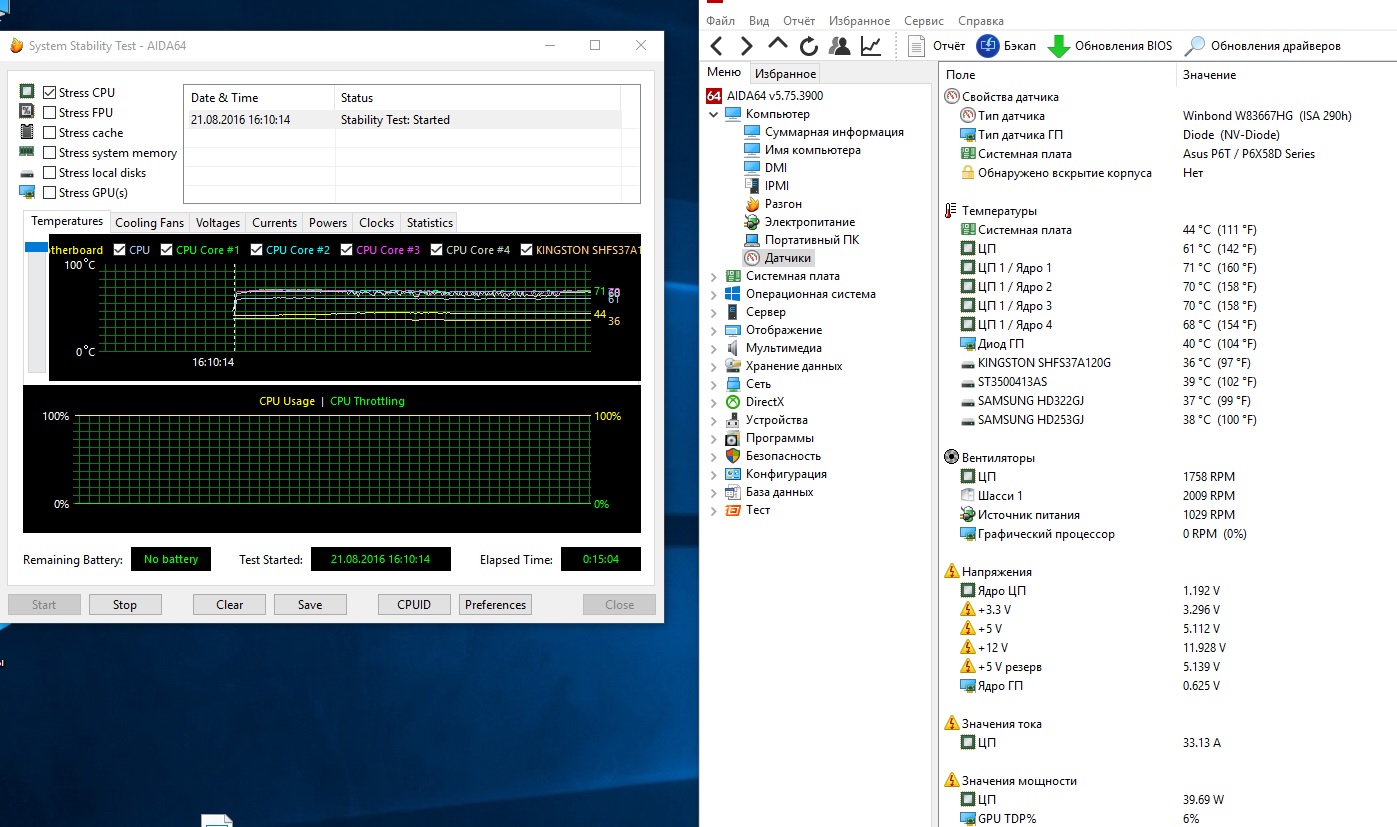Hide CPU Core #1 from the temperature graph
The image size is (1397, 827).
pyautogui.click(x=166, y=250)
